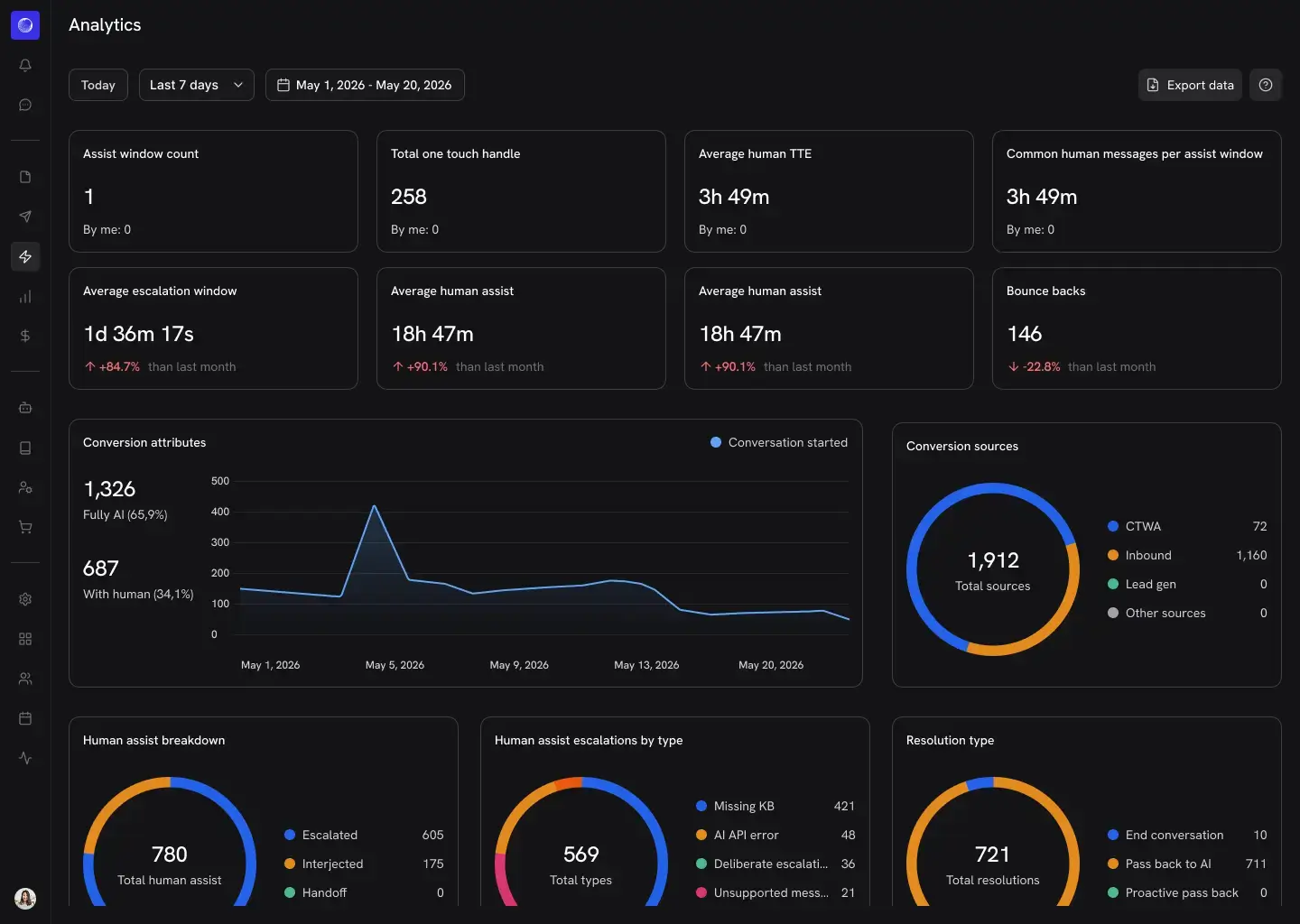Click the Interjected legend entry
Screen dimensions: 1300x924
pyautogui.click(x=364, y=864)
